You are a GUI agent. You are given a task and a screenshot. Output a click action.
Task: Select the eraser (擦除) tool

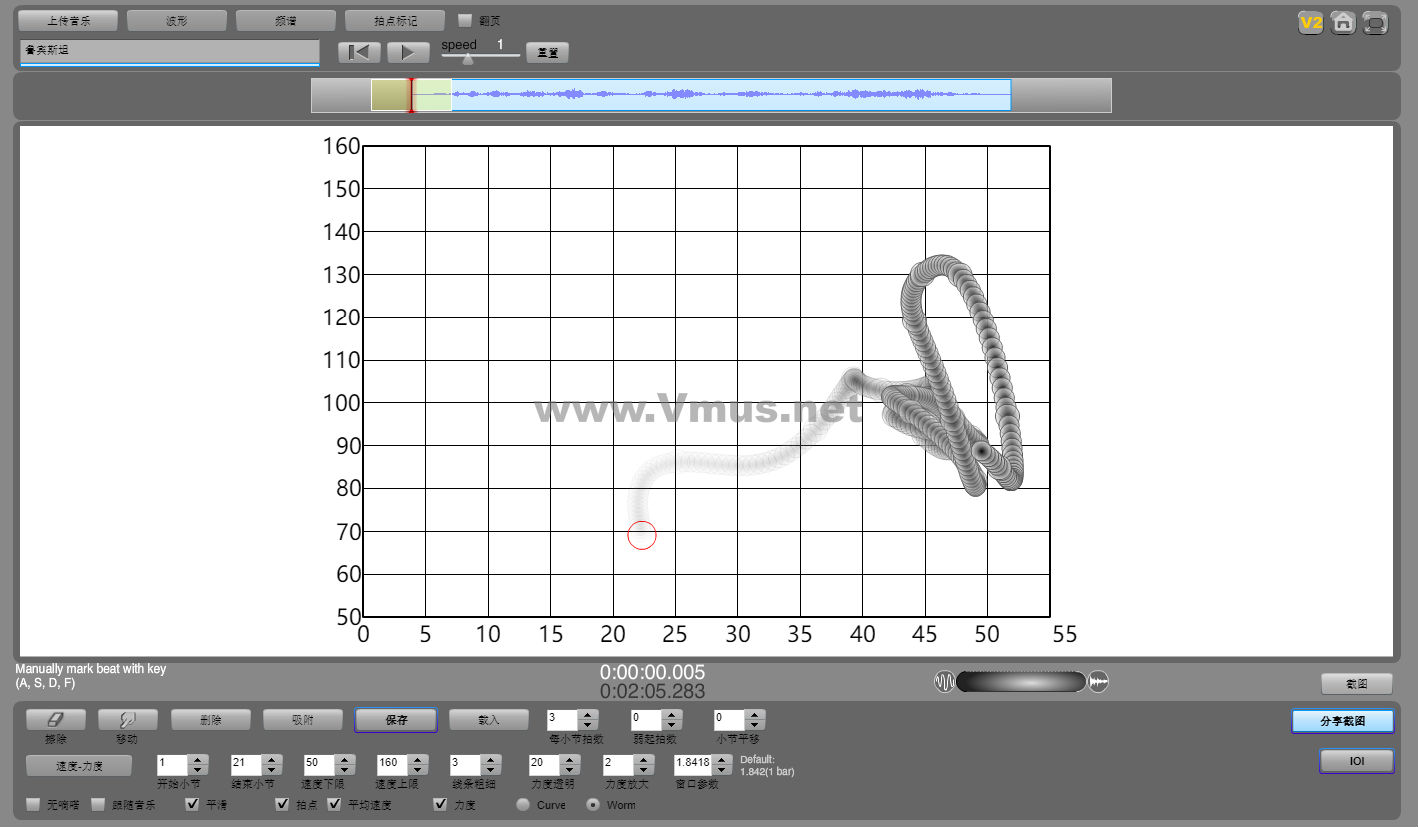tap(55, 719)
